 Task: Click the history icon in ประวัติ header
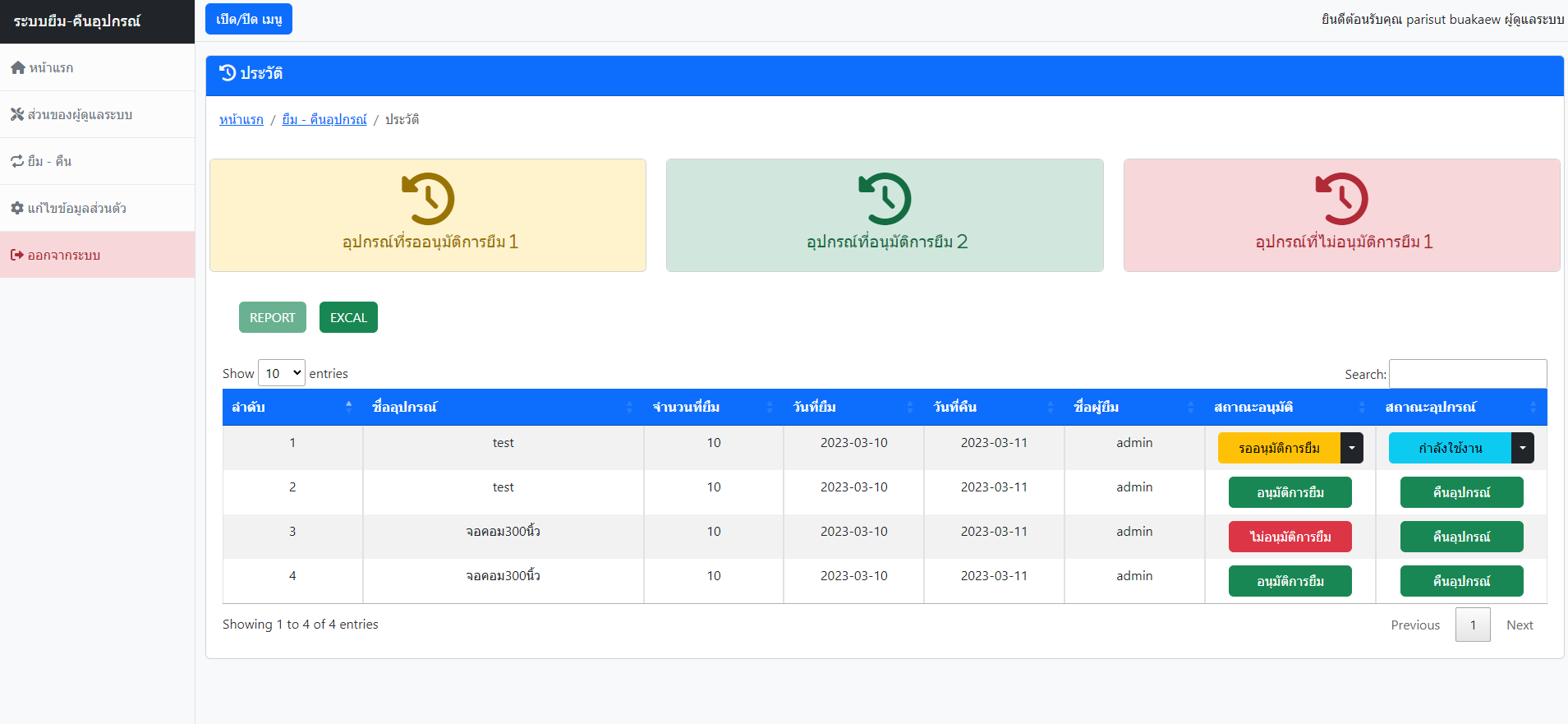[x=228, y=73]
